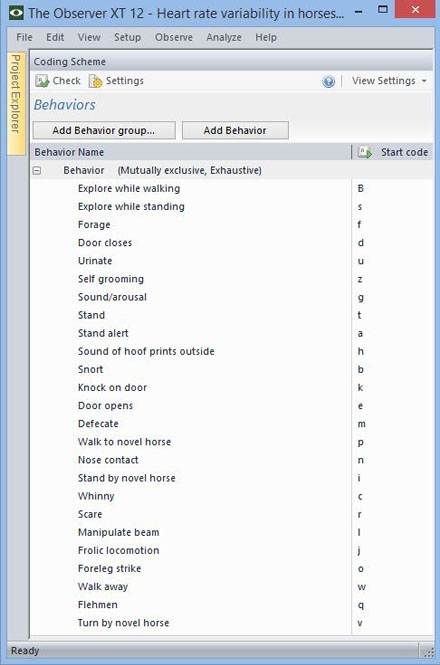Screen dimensions: 440x665
Task: Expand the Project Explorer side panel
Action: coord(16,103)
